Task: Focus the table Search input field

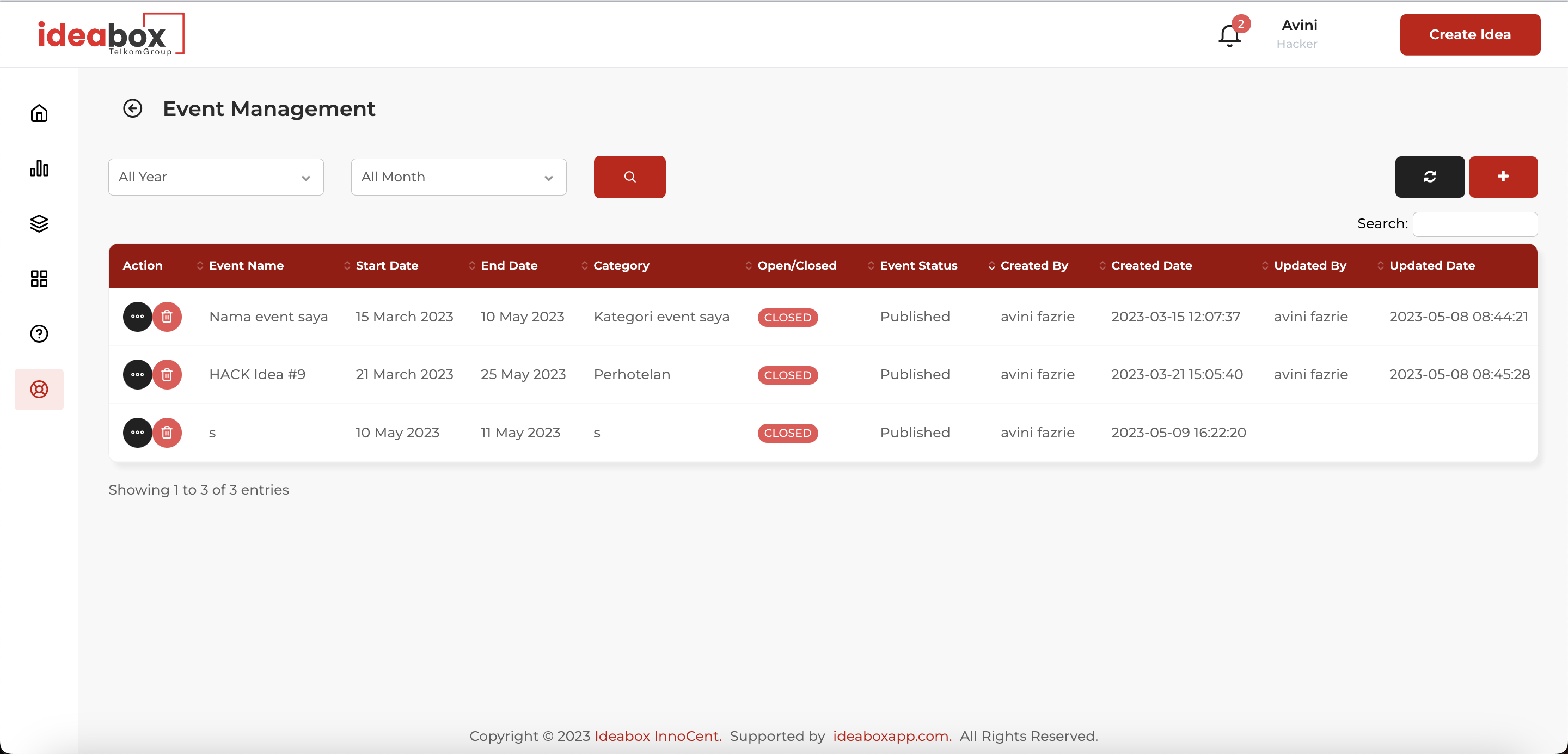Action: (1474, 224)
